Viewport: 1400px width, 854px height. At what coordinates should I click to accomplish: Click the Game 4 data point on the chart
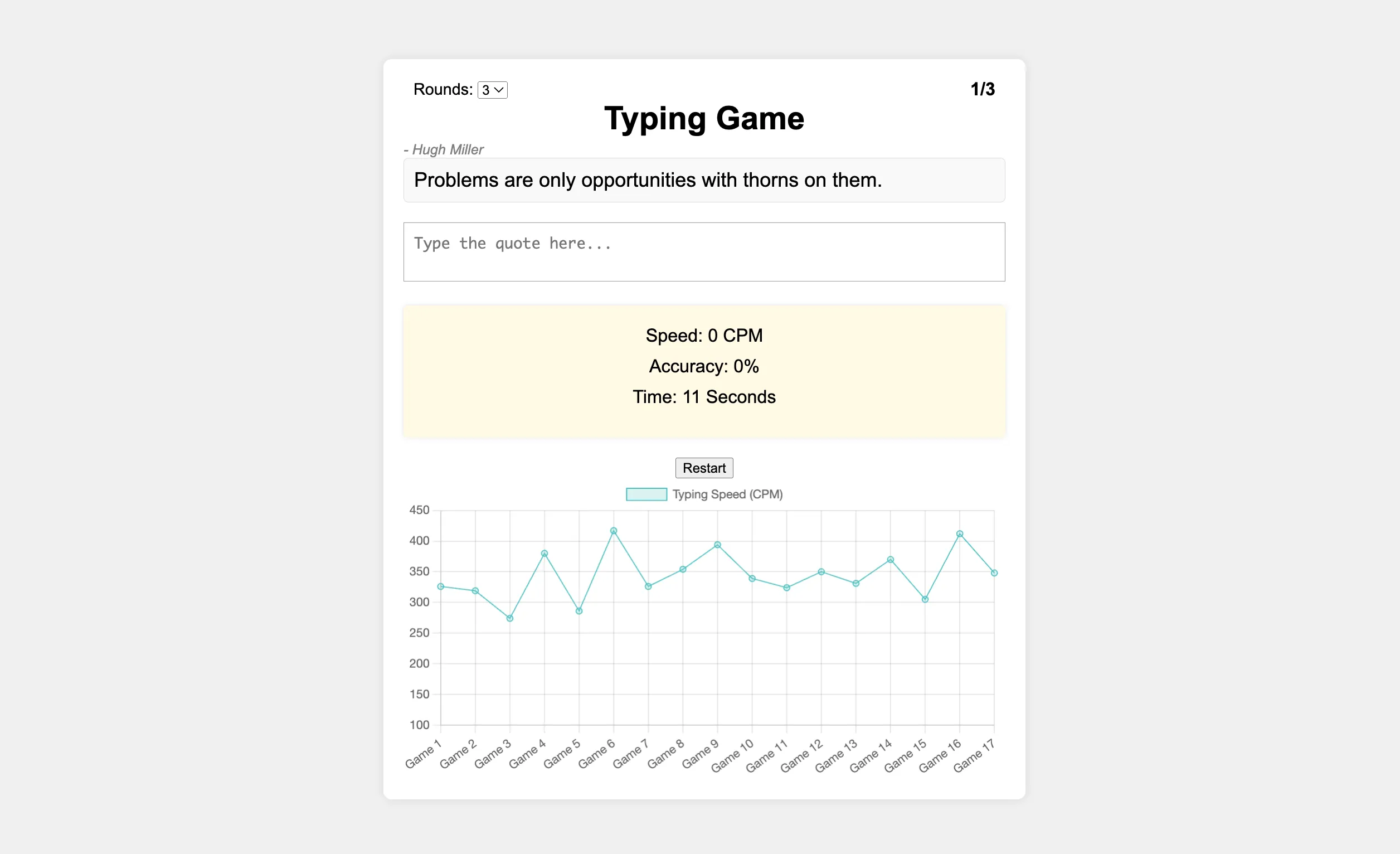click(x=545, y=553)
